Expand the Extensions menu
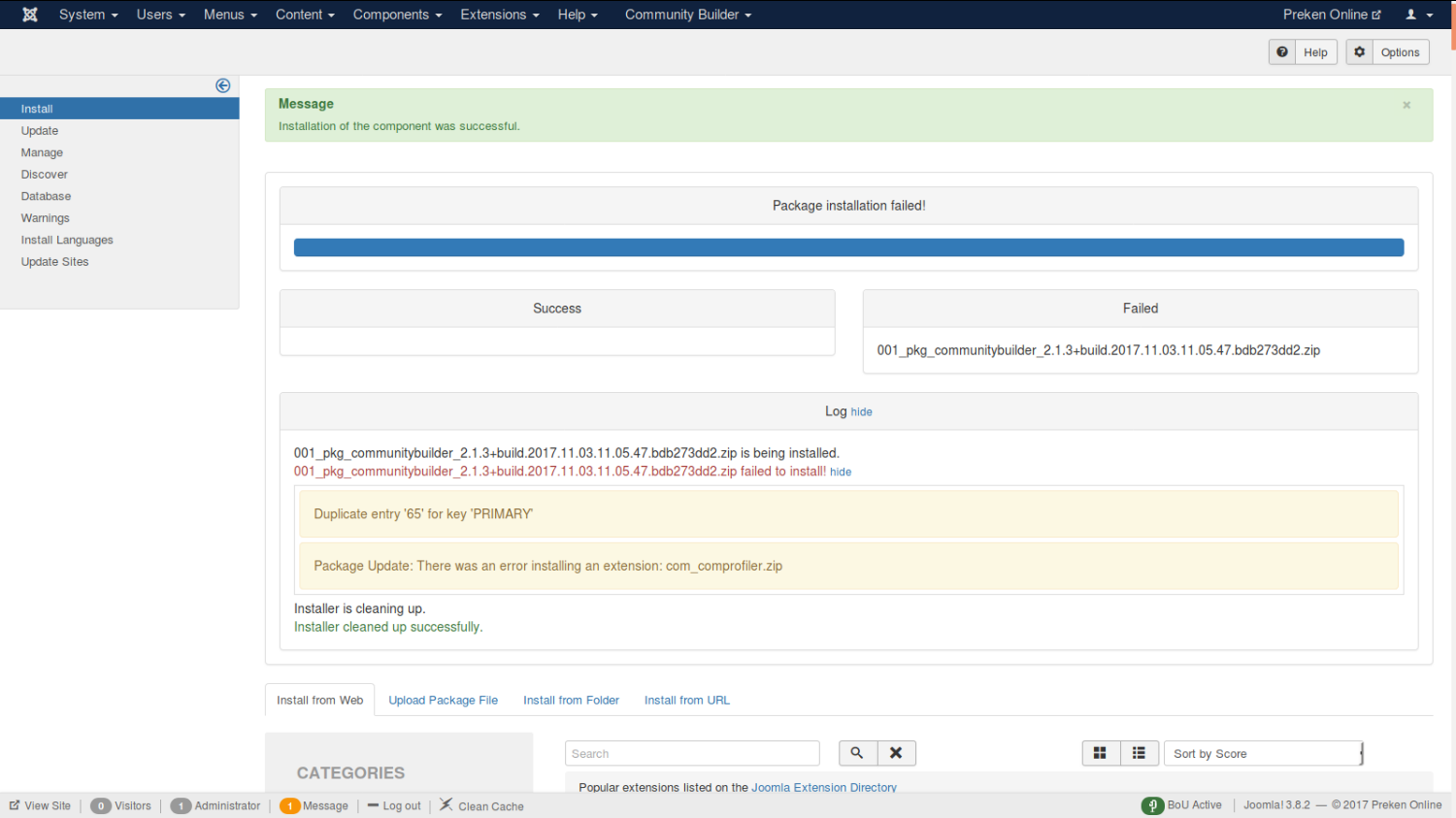The width and height of the screenshot is (1456, 818). coord(500,15)
